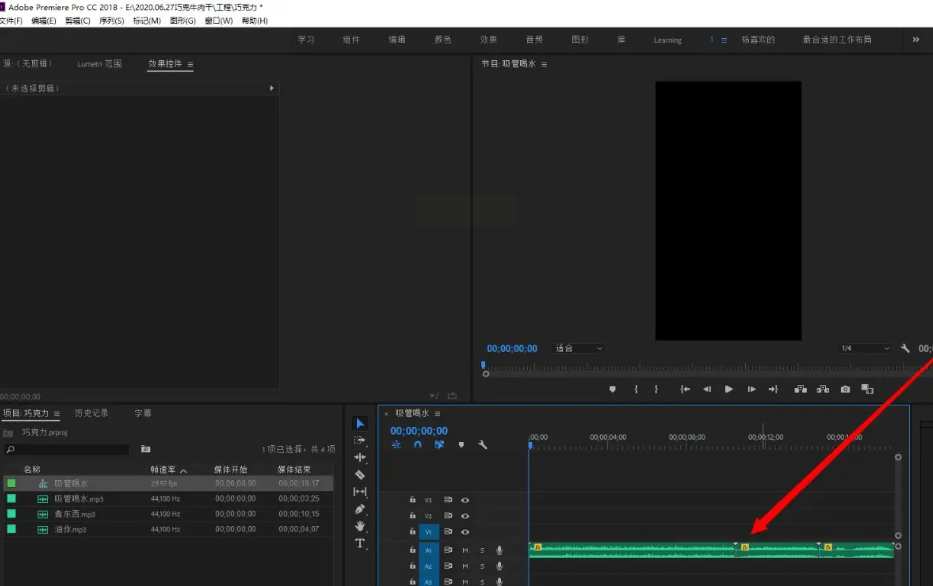Hide the V1 track output eye

465,532
